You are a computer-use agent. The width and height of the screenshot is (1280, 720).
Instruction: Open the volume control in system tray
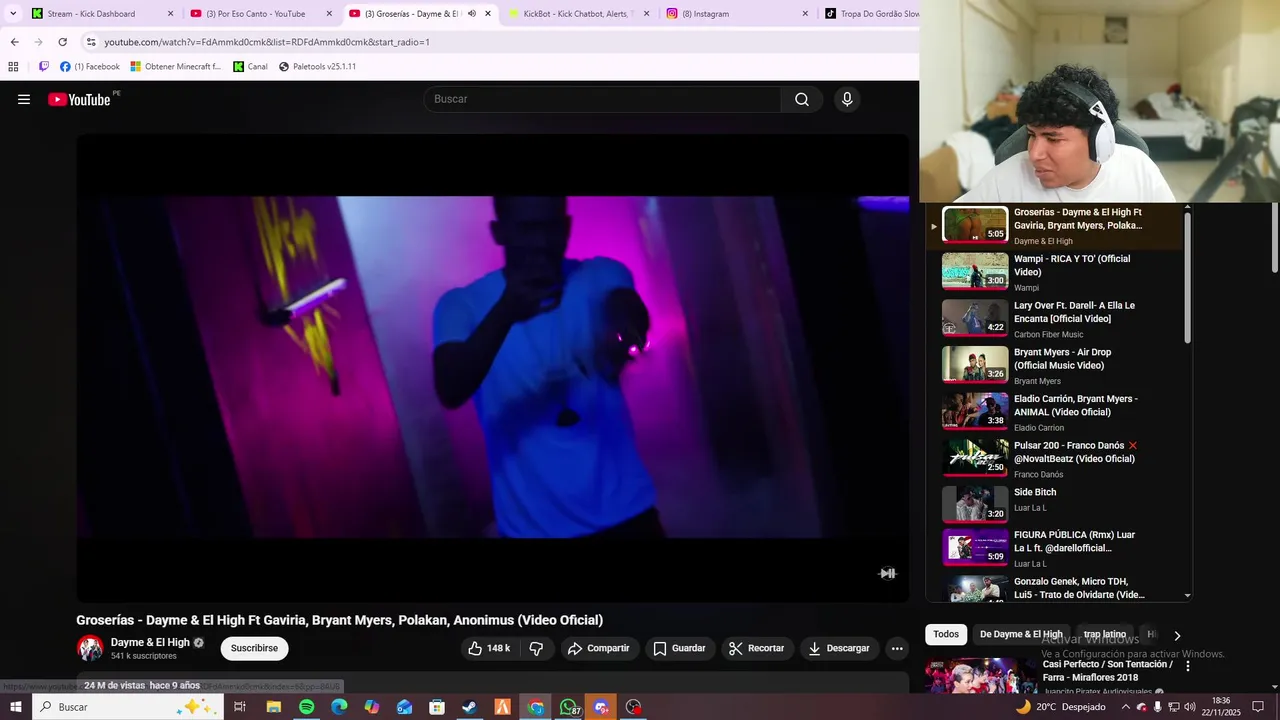click(1190, 707)
